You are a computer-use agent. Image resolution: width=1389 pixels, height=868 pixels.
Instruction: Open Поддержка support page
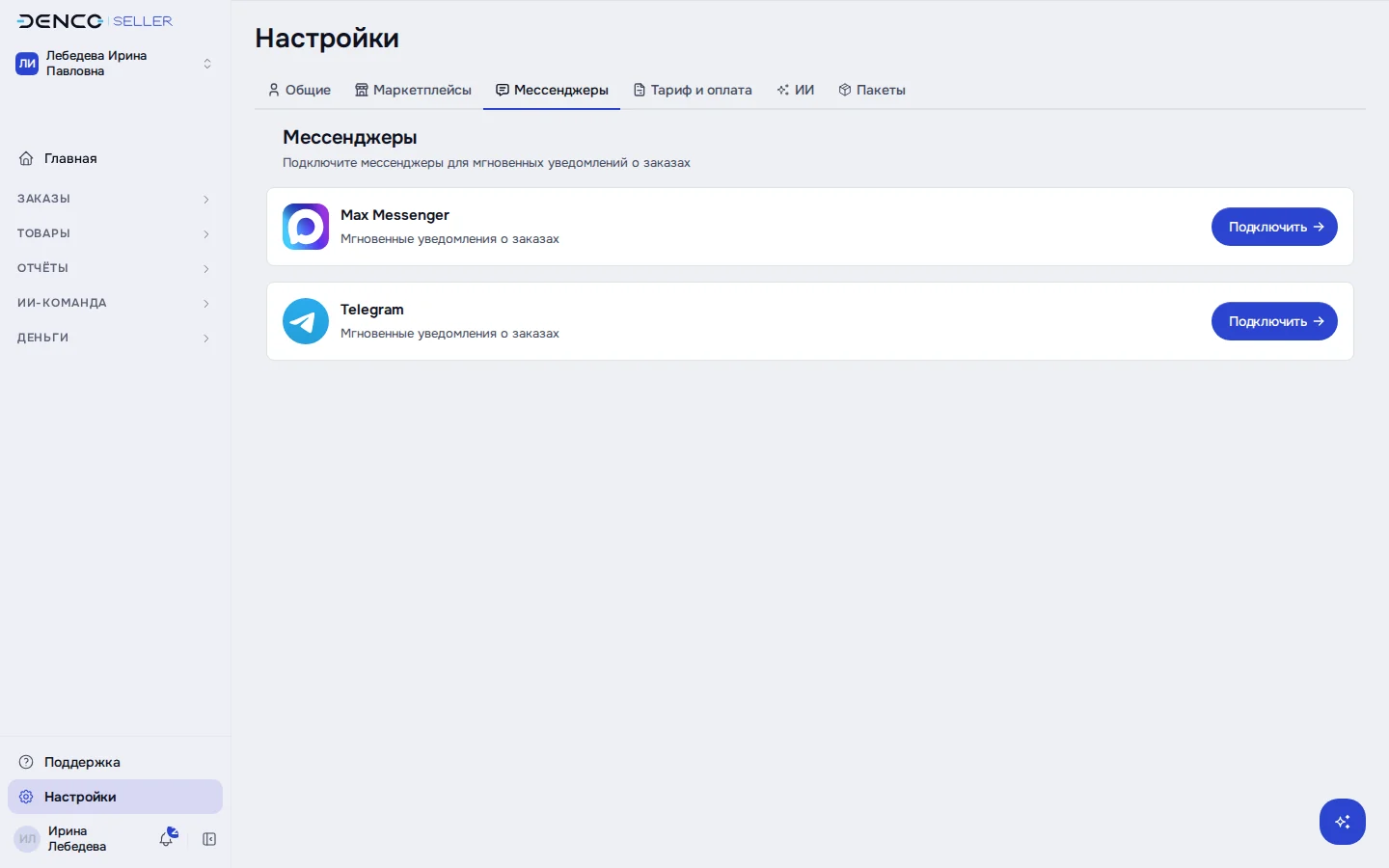pyautogui.click(x=115, y=762)
